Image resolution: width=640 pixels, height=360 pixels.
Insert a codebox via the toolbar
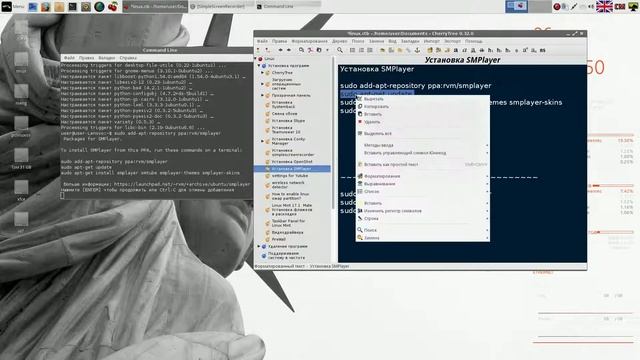pyautogui.click(x=400, y=50)
